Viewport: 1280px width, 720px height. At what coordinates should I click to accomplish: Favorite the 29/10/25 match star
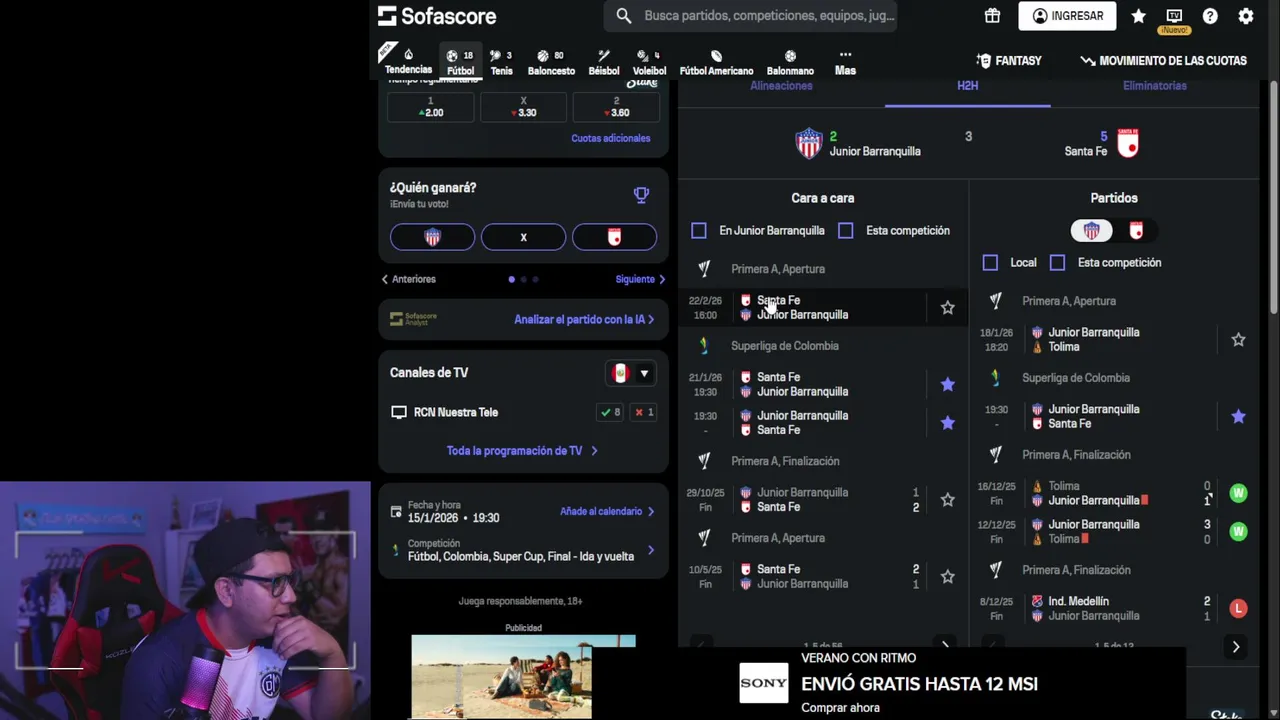pyautogui.click(x=947, y=500)
